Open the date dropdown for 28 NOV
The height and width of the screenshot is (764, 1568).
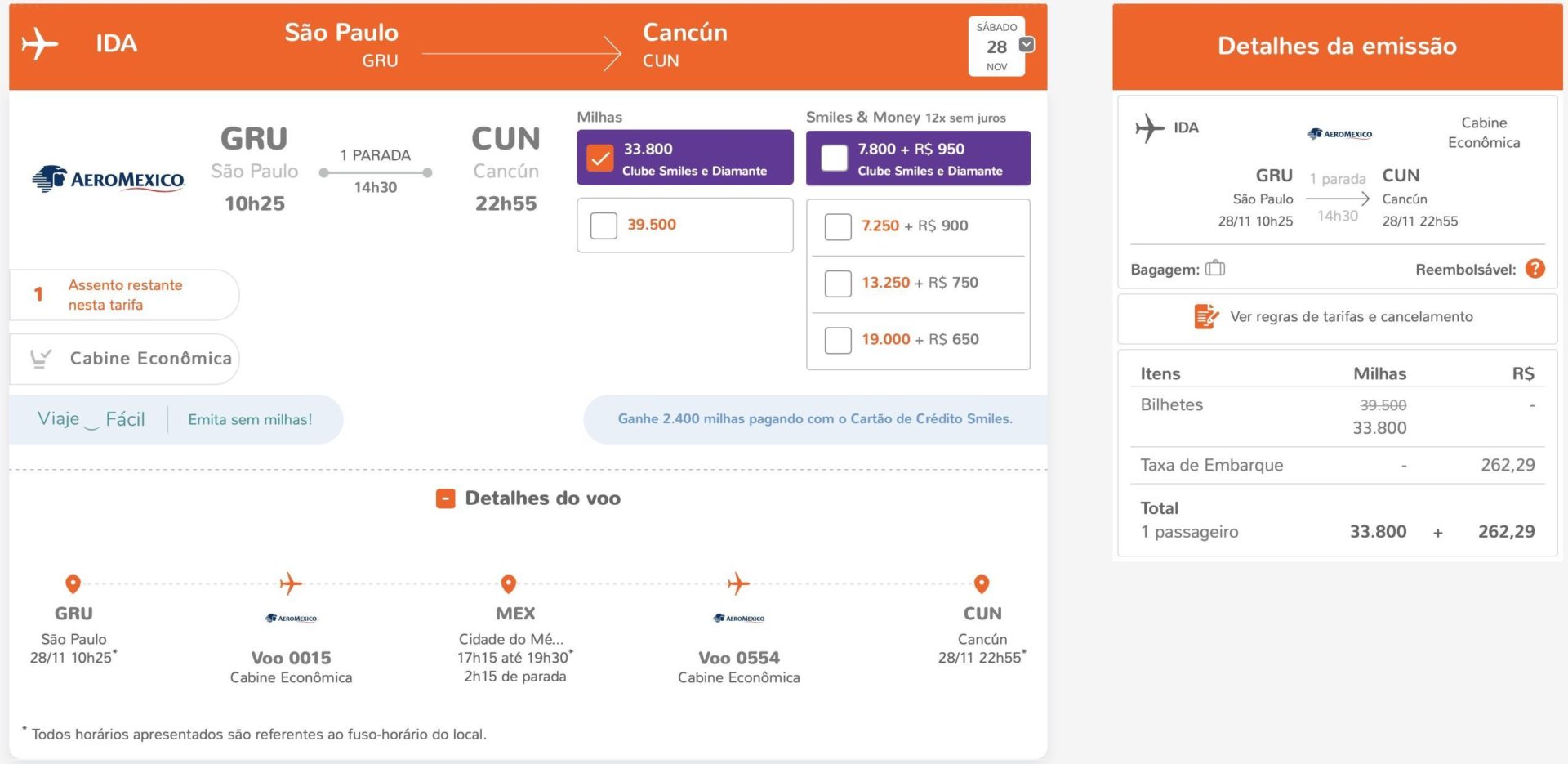tap(1027, 45)
